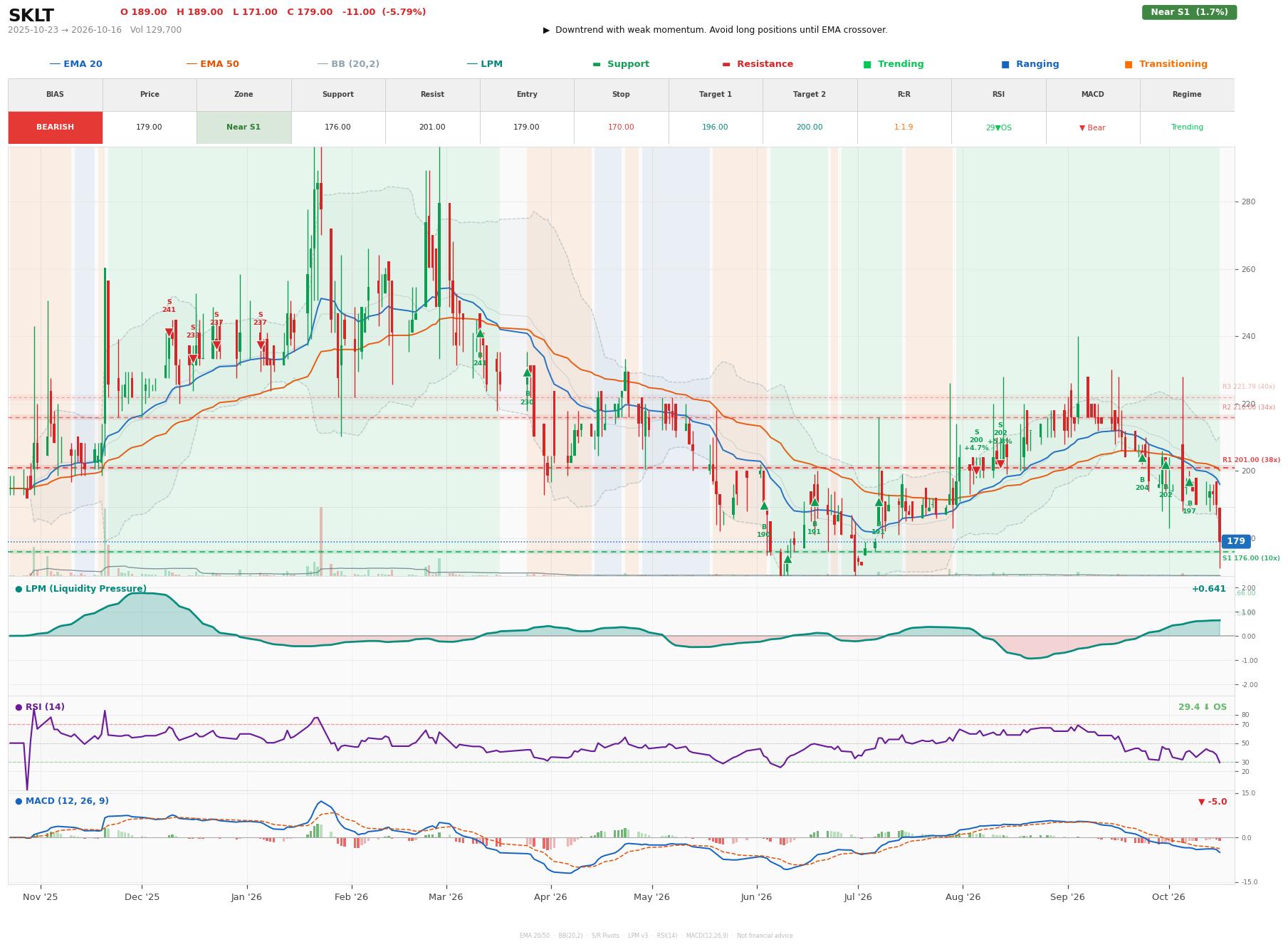The image size is (1288, 947).
Task: Click the Near S1 zone table cell
Action: tap(244, 127)
